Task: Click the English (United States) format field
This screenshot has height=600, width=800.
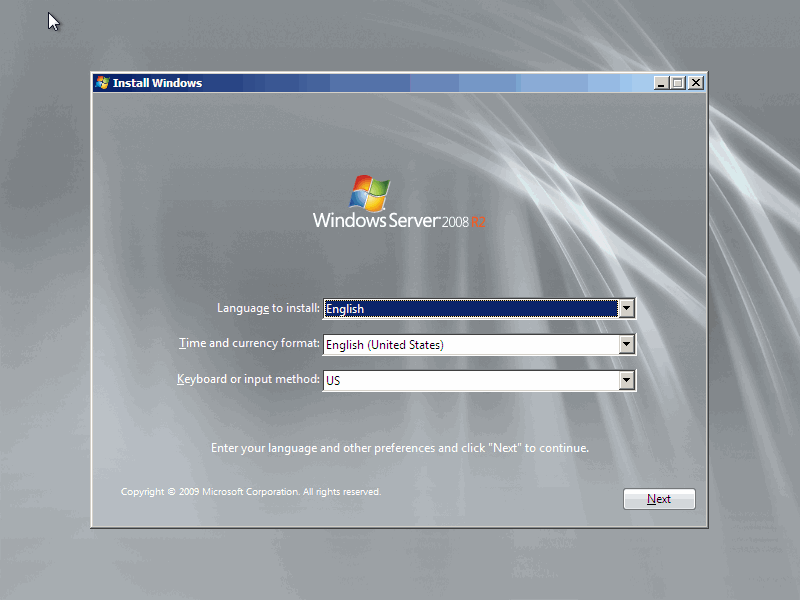Action: pos(471,344)
